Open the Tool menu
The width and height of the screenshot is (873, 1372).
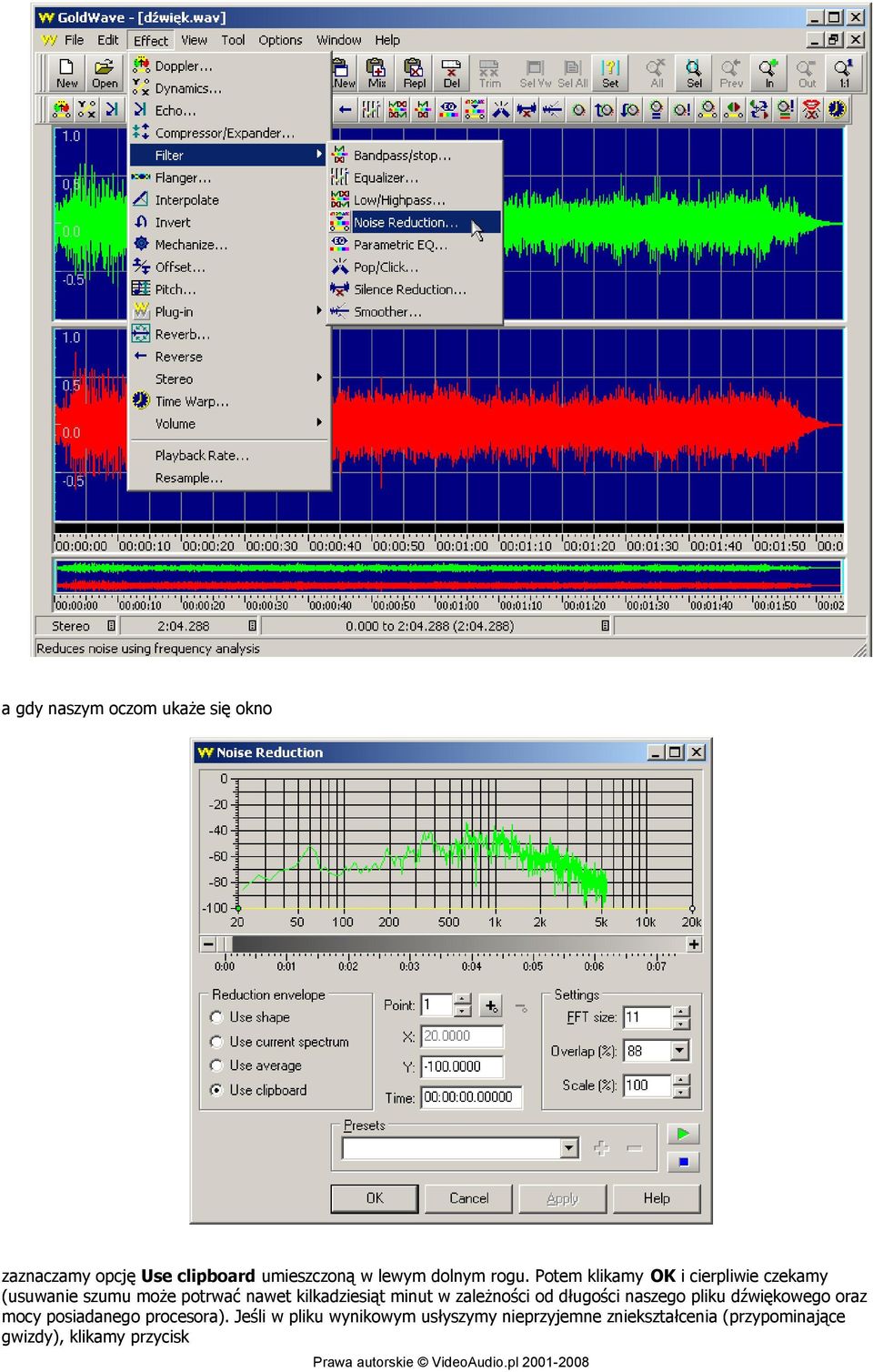(x=233, y=40)
